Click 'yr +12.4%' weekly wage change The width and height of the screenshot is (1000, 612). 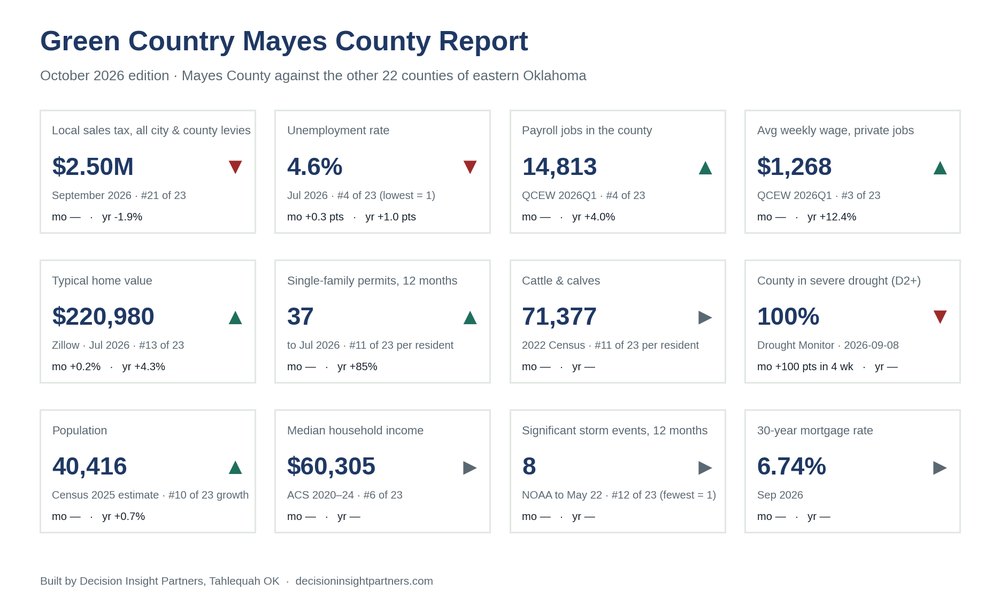pyautogui.click(x=832, y=217)
